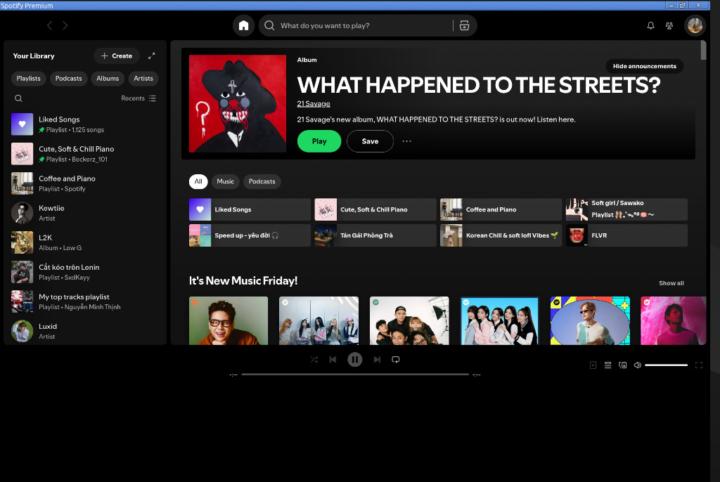
Task: Toggle shuffle playback
Action: pos(314,359)
